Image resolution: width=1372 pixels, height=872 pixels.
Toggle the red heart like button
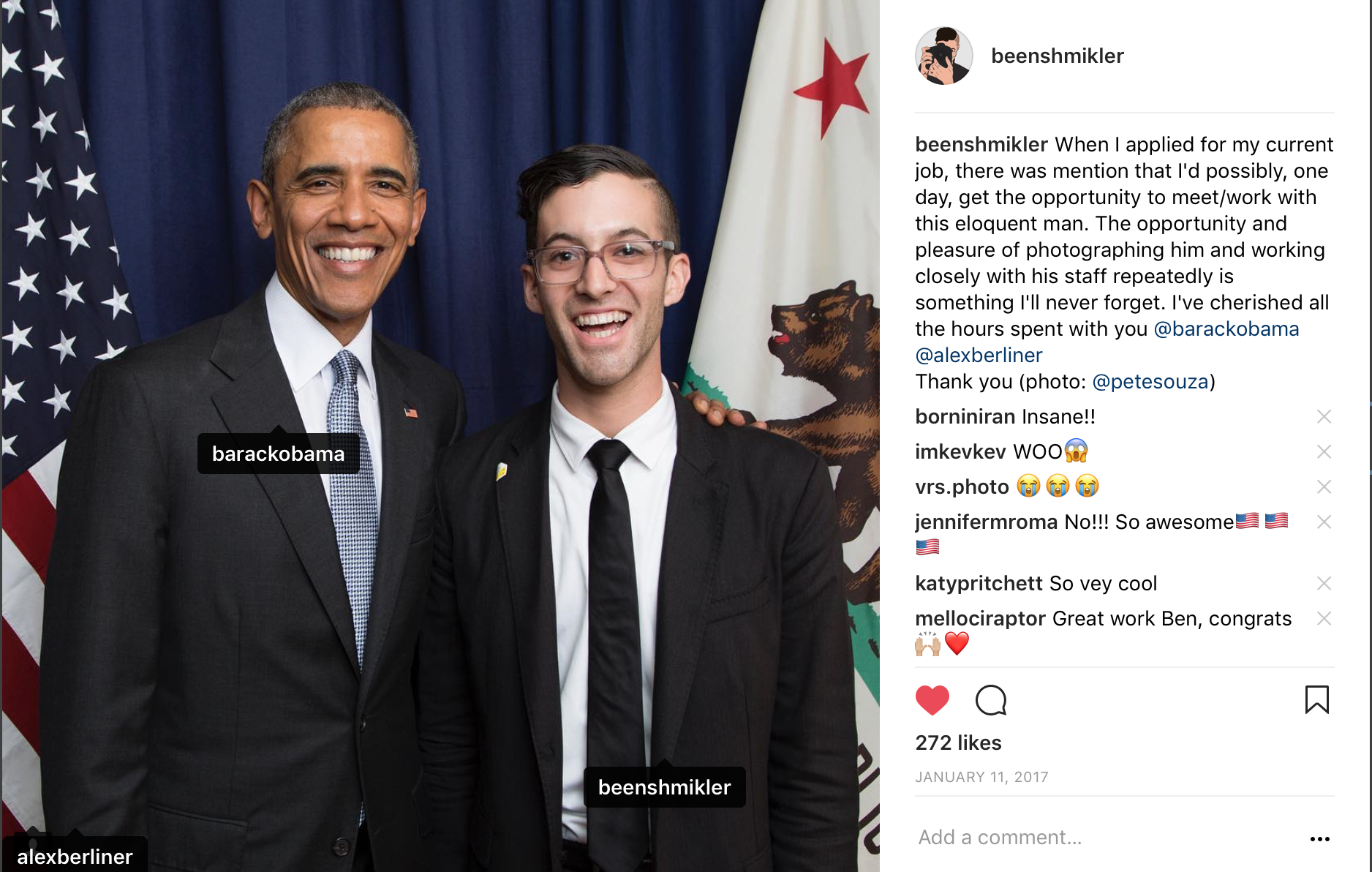932,700
